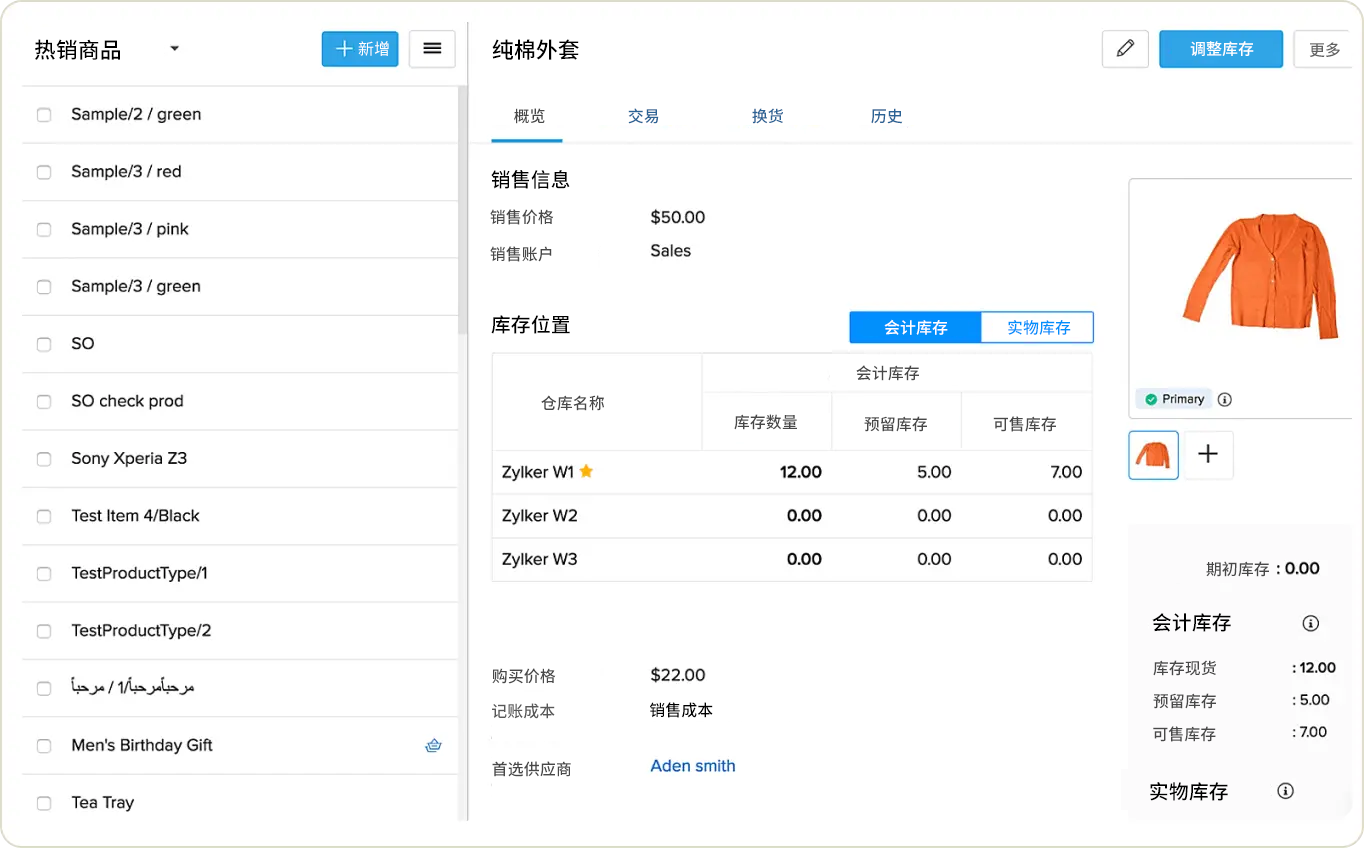Switch inventory view to 实物库存
Image resolution: width=1364 pixels, height=848 pixels.
tap(1036, 327)
